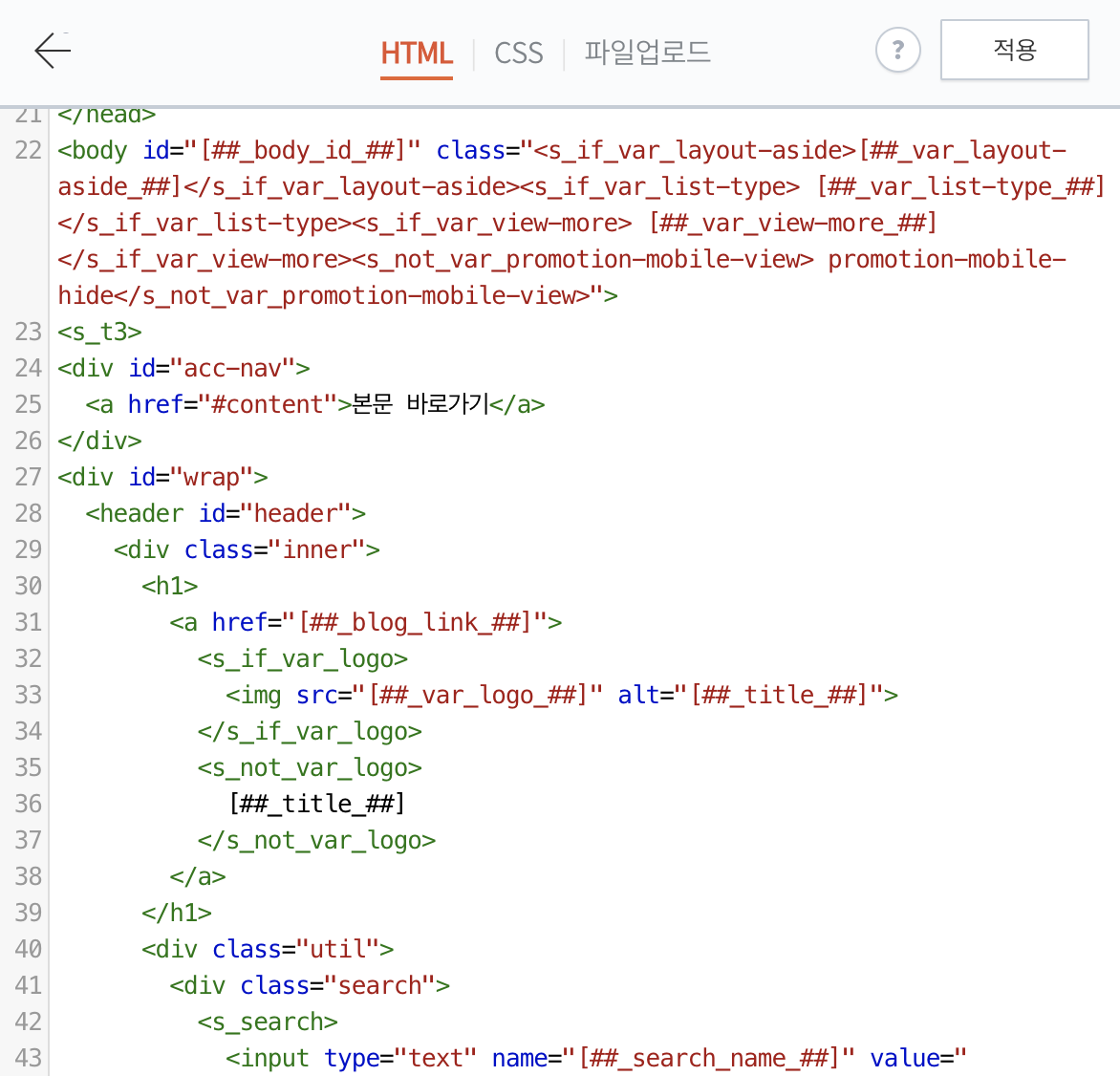Screen dimensions: 1120x1076
Task: Click the [##_title_##] text on line 36
Action: [317, 805]
